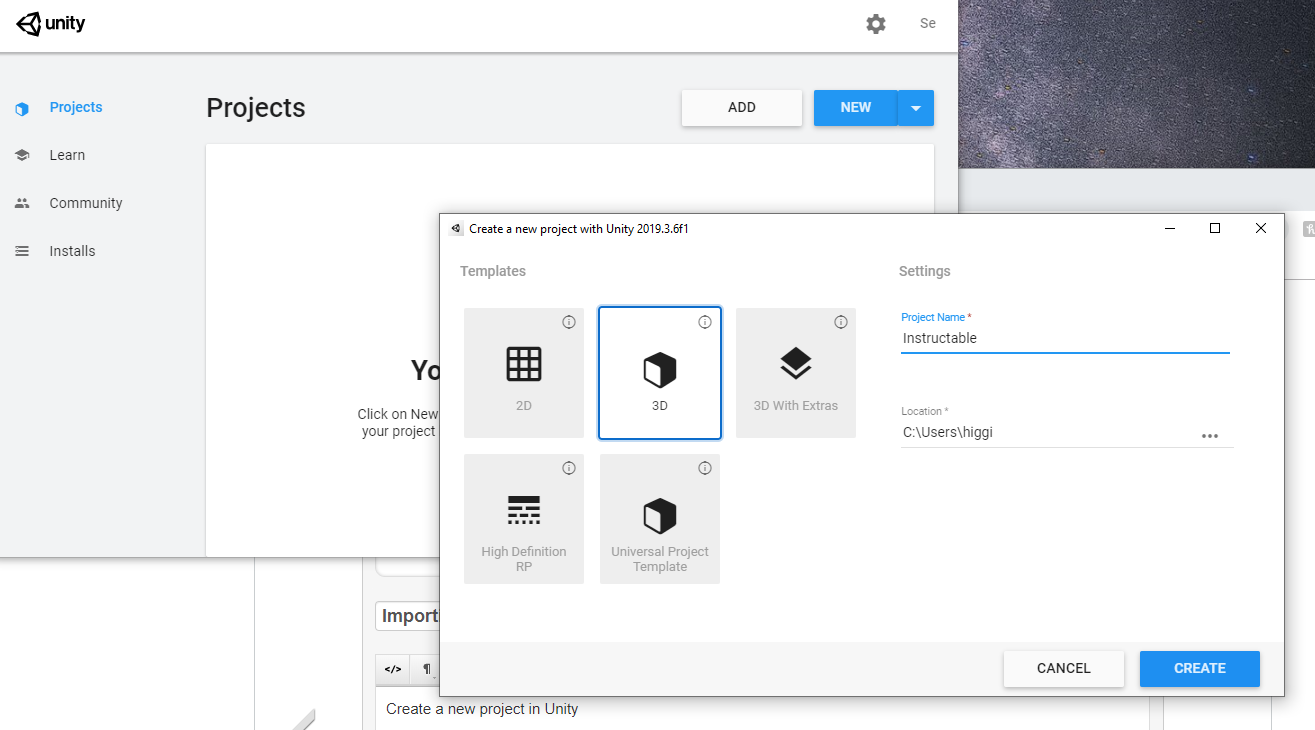Show info for Universal Project Template
This screenshot has width=1315, height=730.
(x=705, y=468)
